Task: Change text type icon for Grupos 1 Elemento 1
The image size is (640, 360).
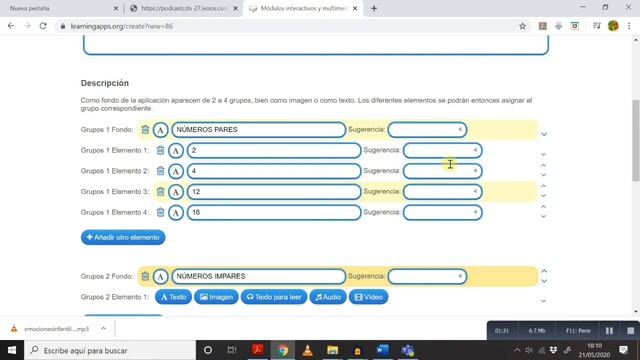Action: coord(176,151)
